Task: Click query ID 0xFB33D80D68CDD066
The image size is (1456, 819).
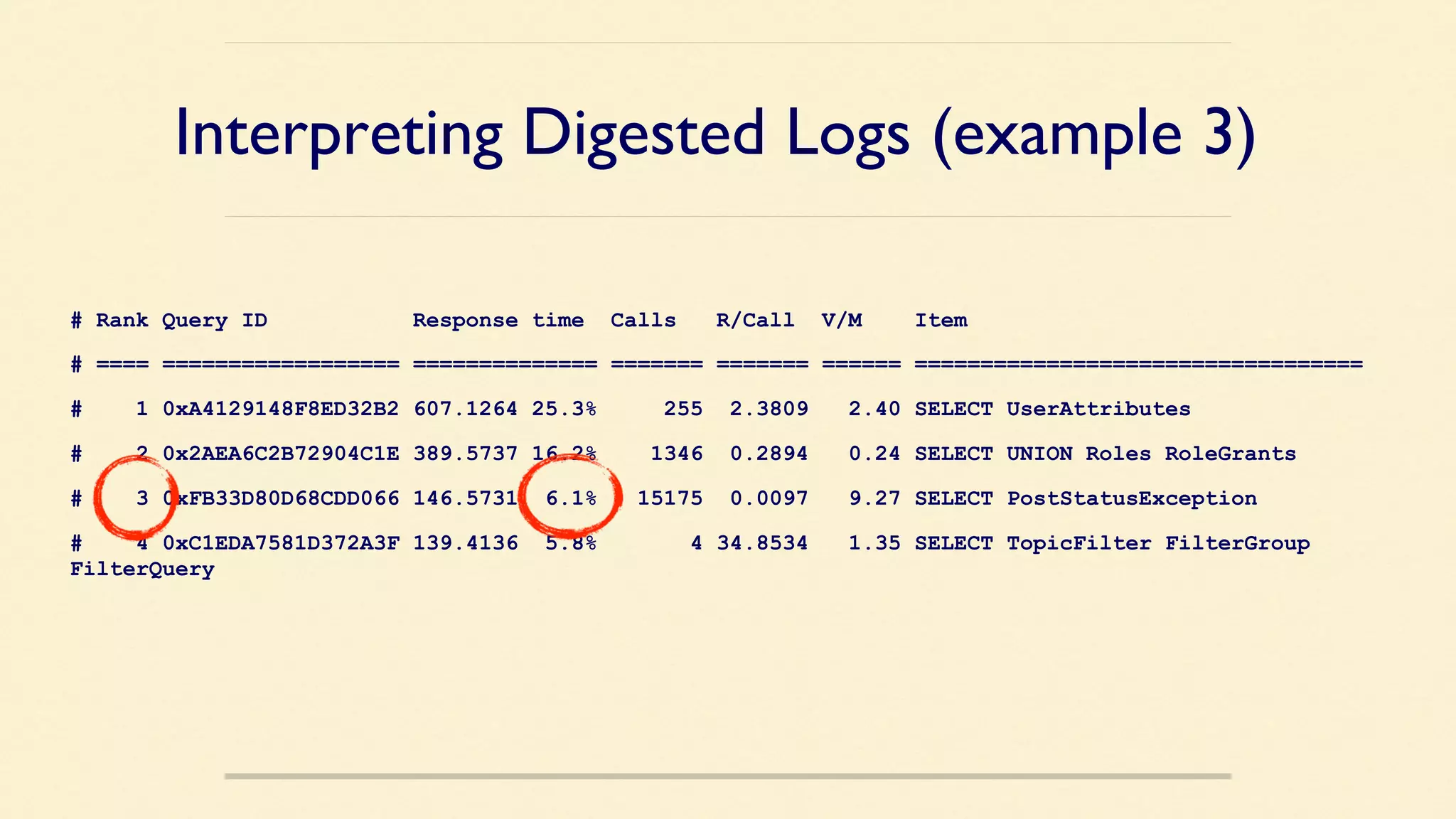Action: pos(281,498)
